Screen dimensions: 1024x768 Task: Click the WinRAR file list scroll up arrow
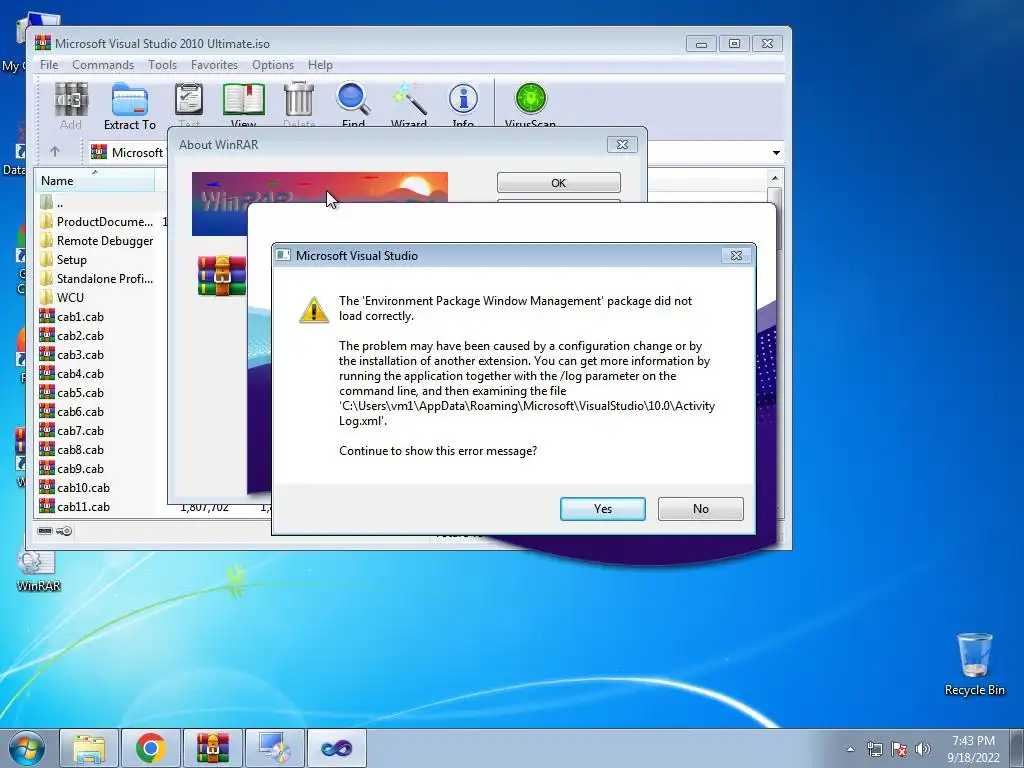pos(775,178)
